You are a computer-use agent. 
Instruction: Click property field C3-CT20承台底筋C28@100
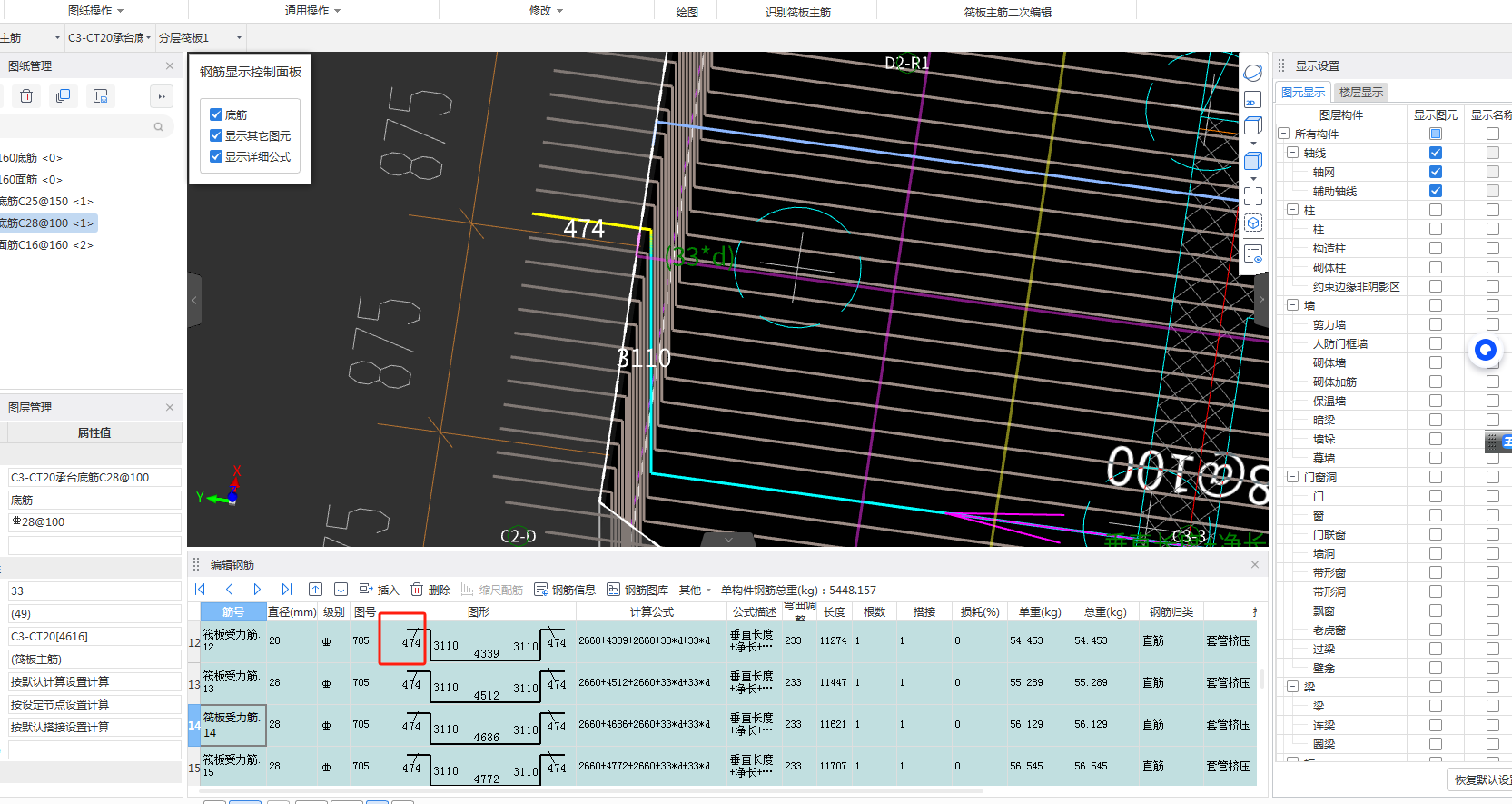pyautogui.click(x=94, y=477)
